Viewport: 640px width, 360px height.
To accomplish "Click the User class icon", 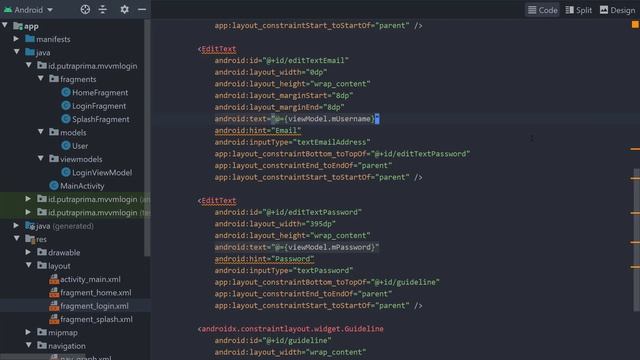I will (66, 145).
